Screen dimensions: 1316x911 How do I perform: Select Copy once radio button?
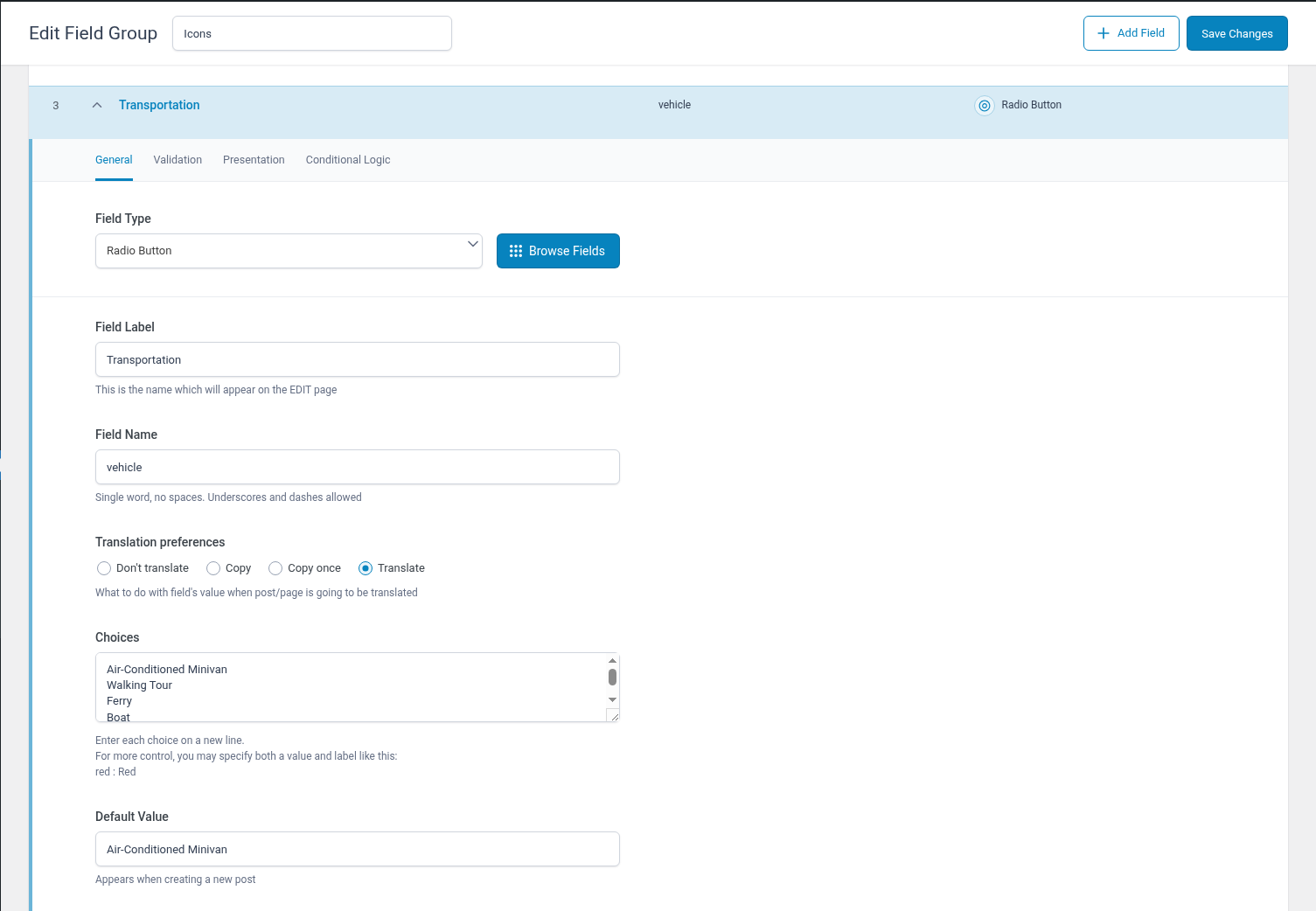pyautogui.click(x=275, y=568)
